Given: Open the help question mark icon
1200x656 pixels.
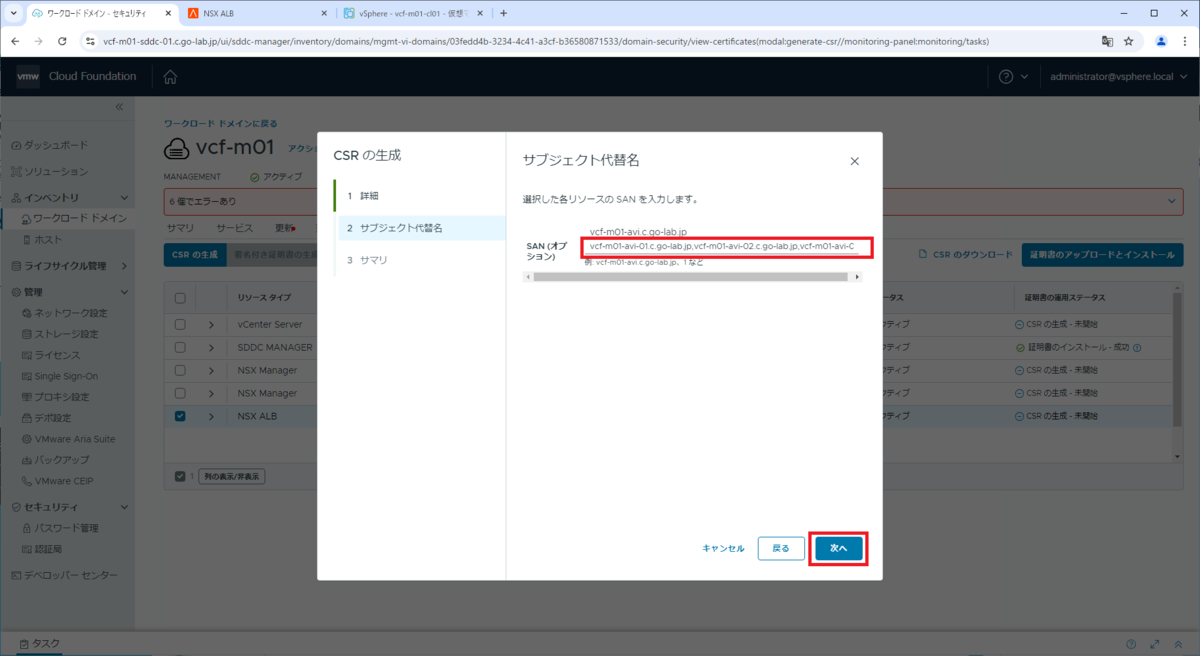Looking at the screenshot, I should (1006, 77).
